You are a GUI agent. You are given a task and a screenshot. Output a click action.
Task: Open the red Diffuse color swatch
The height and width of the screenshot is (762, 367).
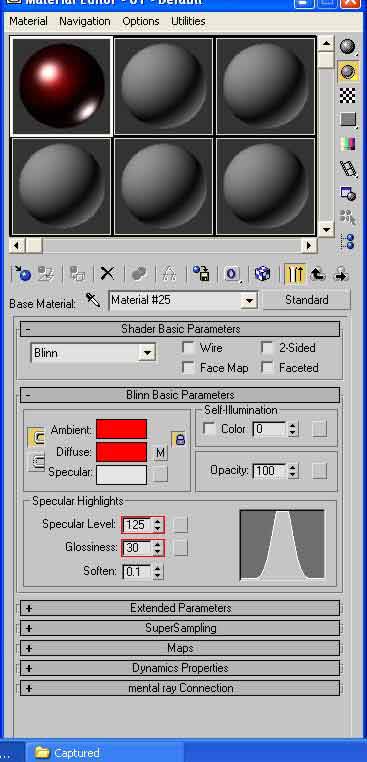coord(122,452)
